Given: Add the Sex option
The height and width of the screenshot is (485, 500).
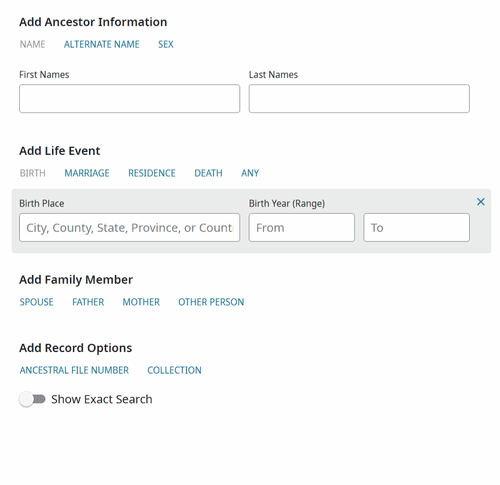Looking at the screenshot, I should click(166, 44).
